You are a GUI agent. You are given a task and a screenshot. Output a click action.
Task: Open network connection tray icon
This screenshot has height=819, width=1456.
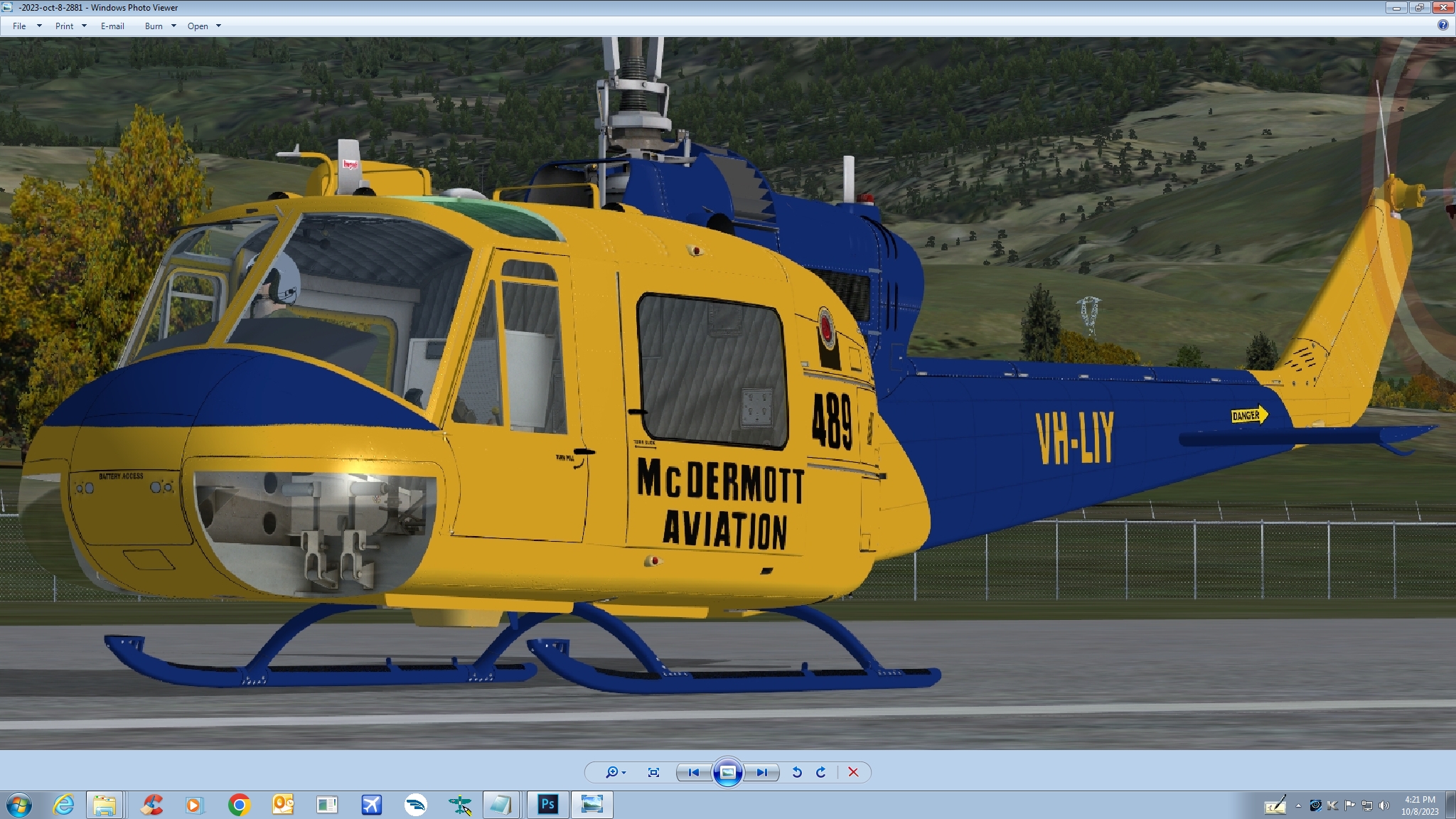click(x=1366, y=805)
